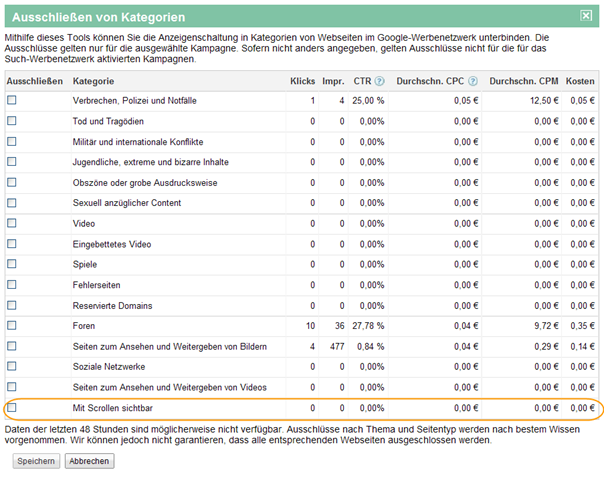Click the Klicks column header
Screen dimensions: 604x480
(302, 80)
